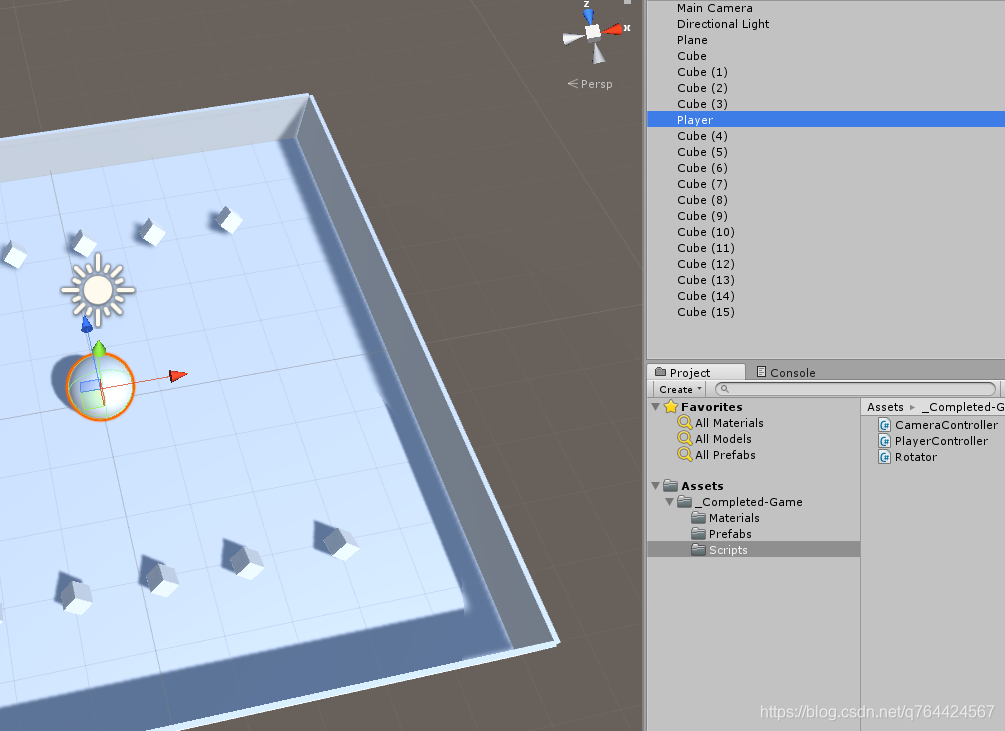Select Cube (14) in the Hierarchy

point(826,296)
